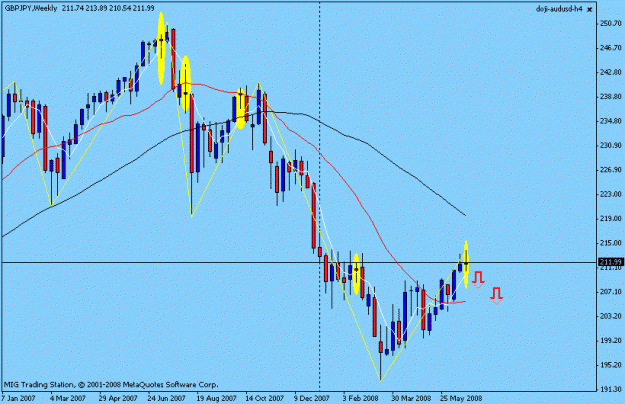Click the 19 Aug 2007 date label

pyautogui.click(x=216, y=398)
